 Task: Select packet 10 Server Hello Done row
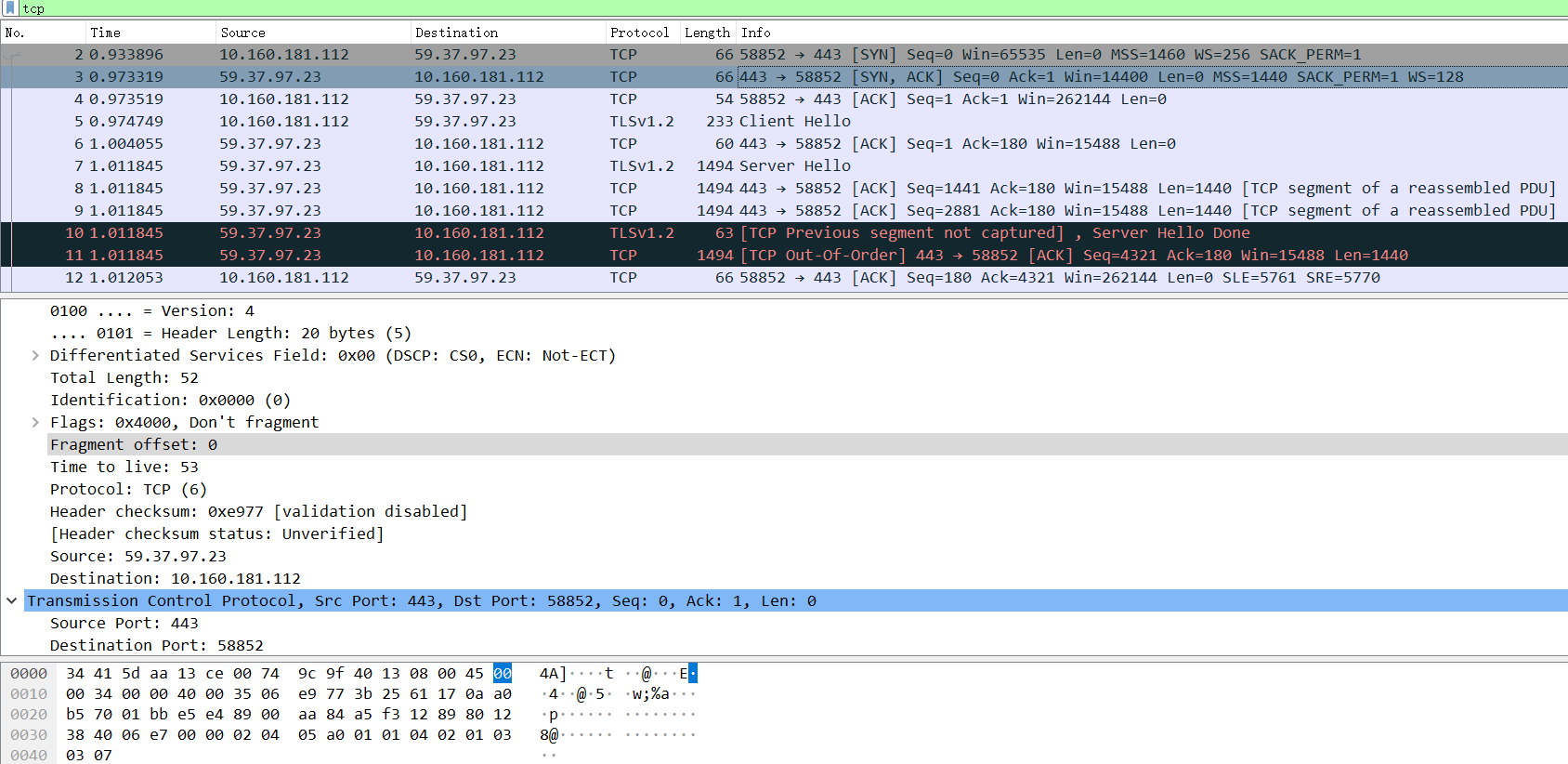[784, 233]
